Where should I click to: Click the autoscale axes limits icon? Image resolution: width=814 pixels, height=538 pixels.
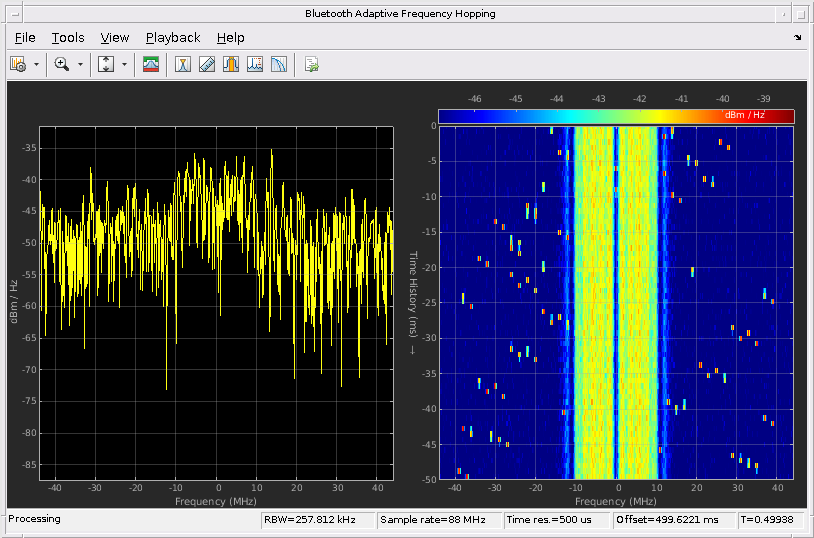(106, 64)
